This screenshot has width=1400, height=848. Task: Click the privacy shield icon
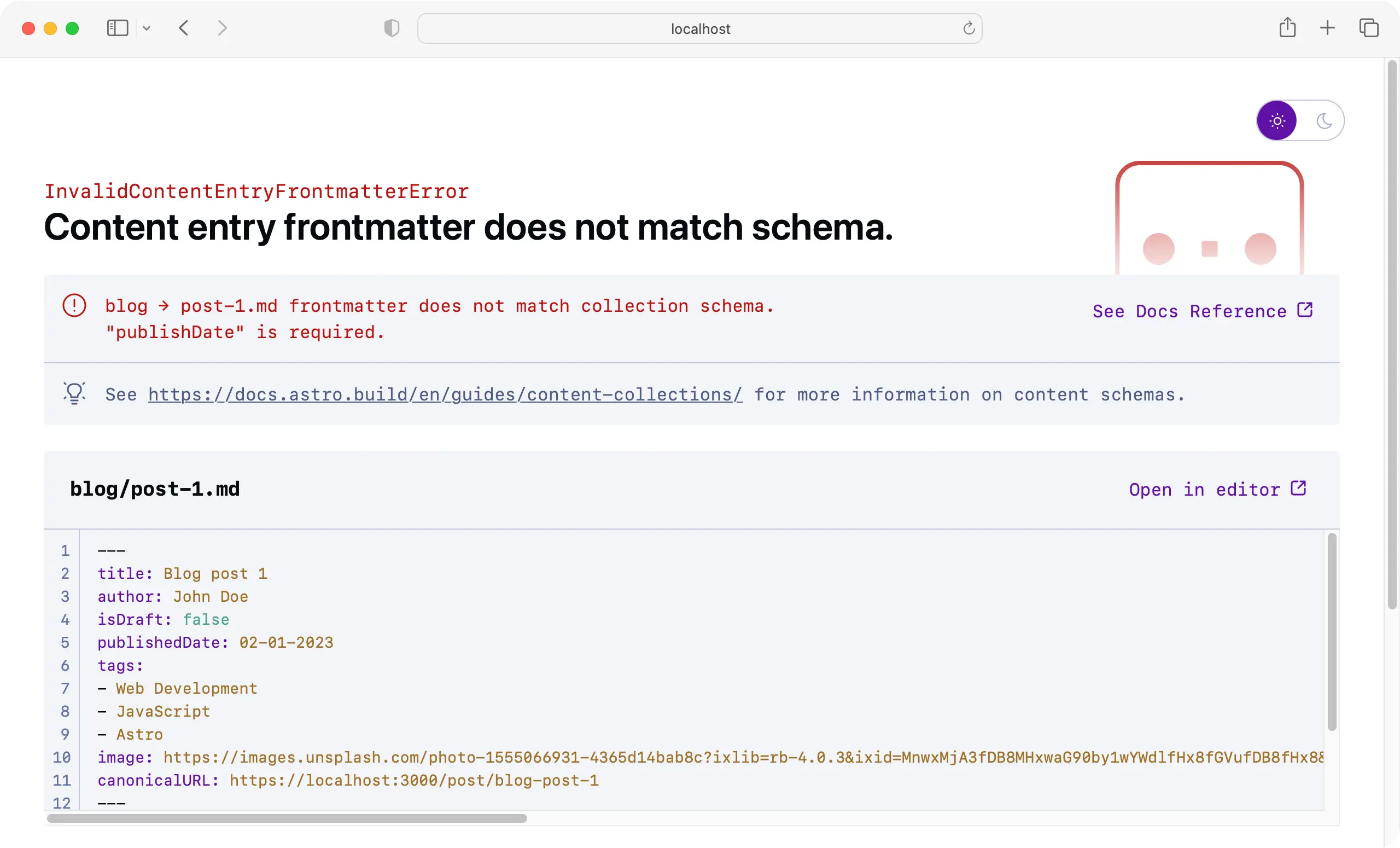[x=392, y=28]
